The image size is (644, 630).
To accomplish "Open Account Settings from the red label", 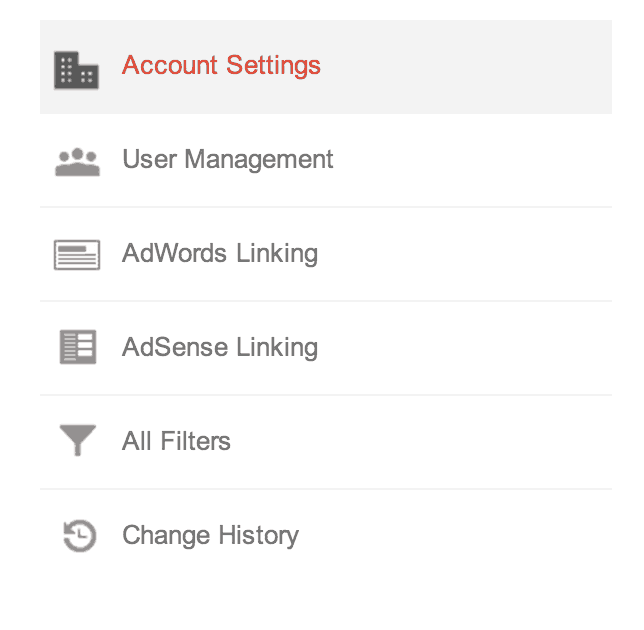I will pos(221,65).
